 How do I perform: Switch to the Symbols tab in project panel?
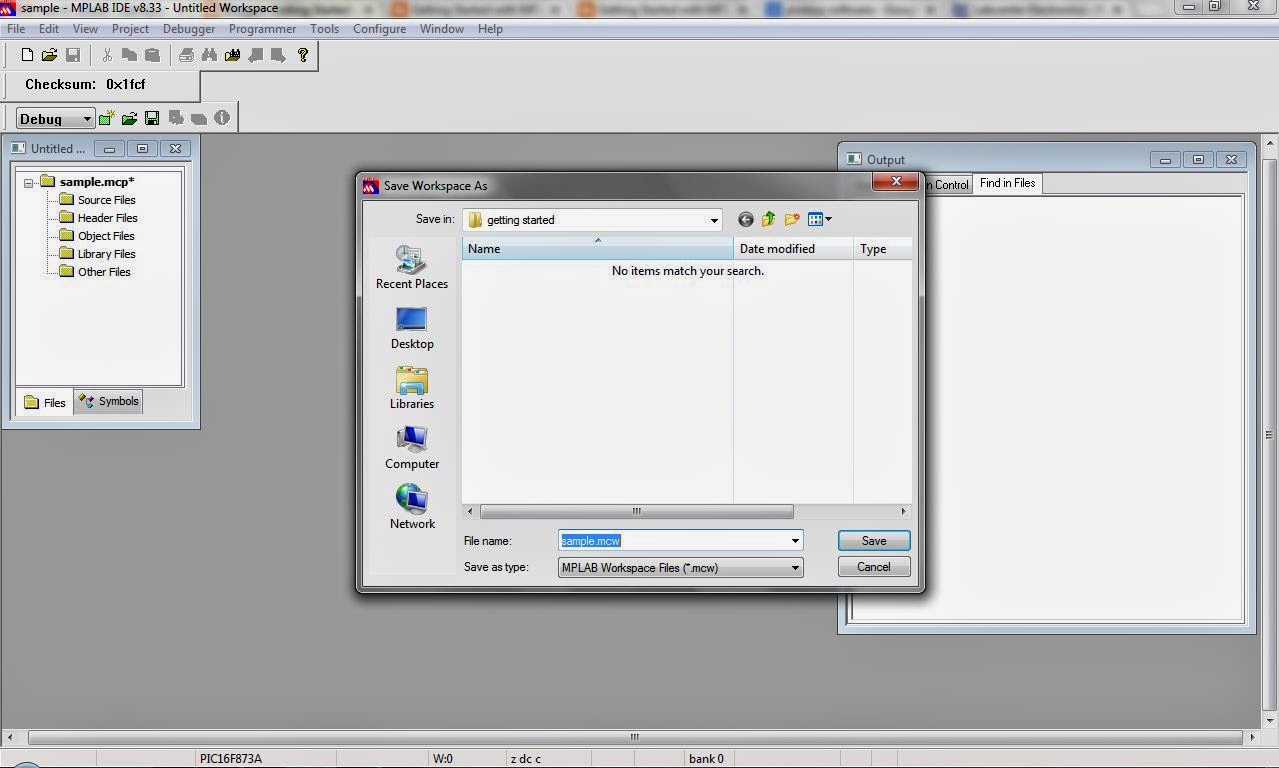pos(108,401)
